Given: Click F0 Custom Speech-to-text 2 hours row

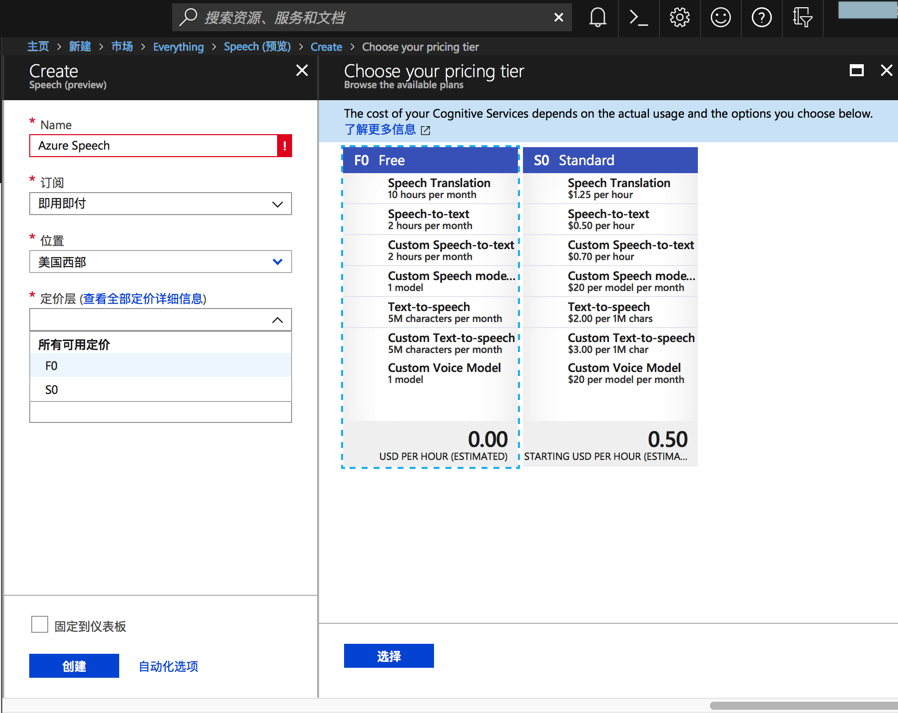Looking at the screenshot, I should tap(431, 250).
